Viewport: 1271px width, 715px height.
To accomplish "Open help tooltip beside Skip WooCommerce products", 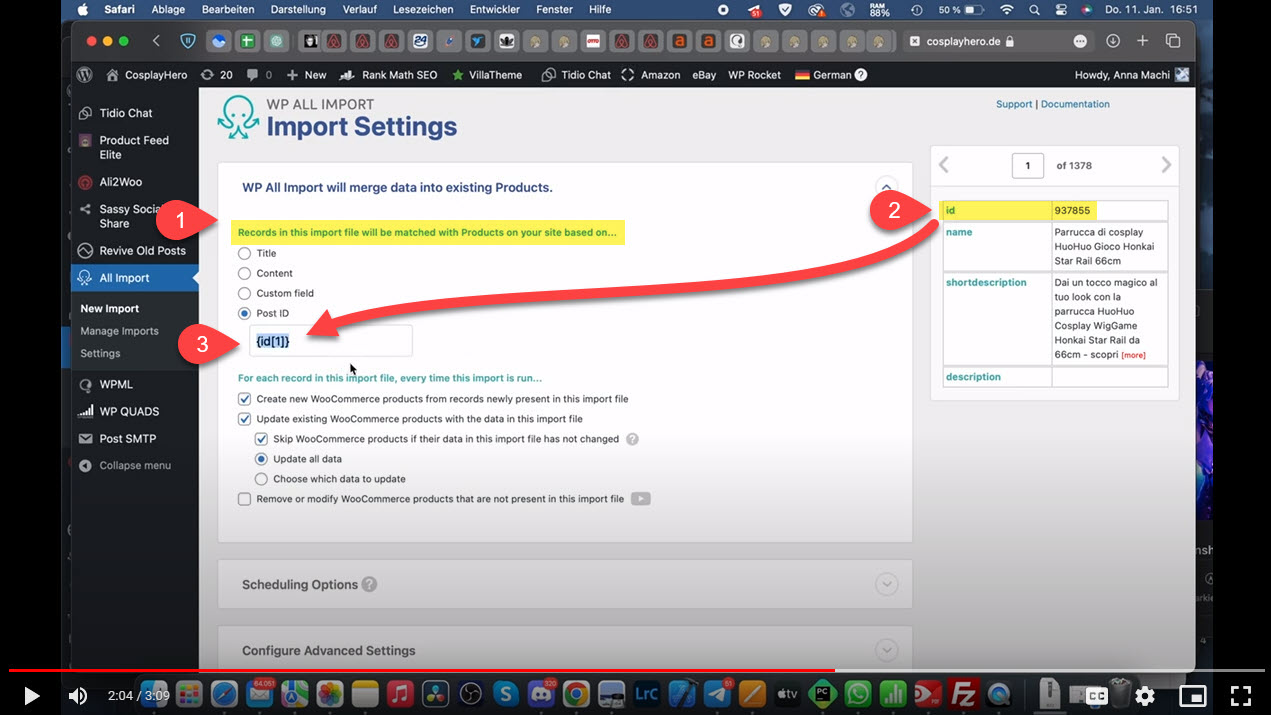I will [x=632, y=439].
